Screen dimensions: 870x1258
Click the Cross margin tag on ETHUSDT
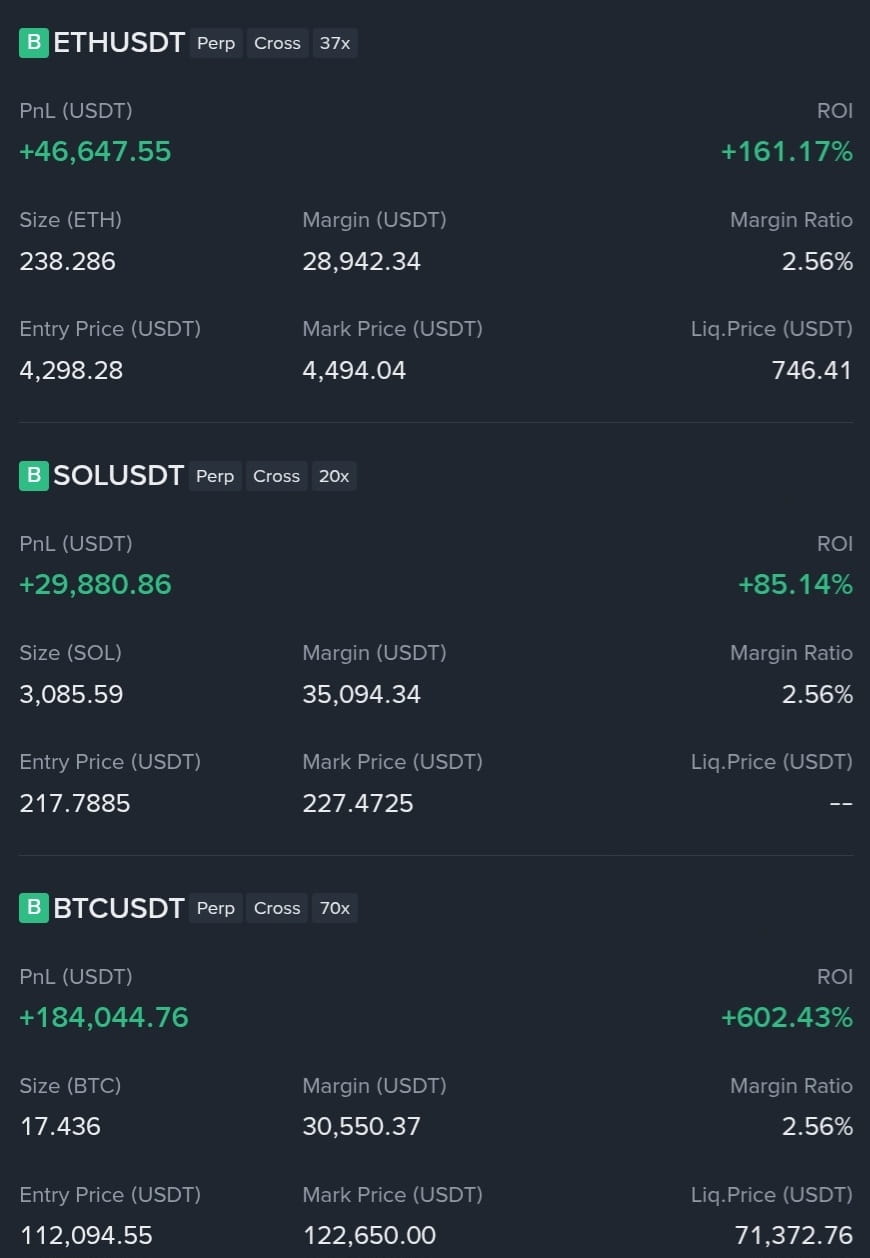pos(277,43)
